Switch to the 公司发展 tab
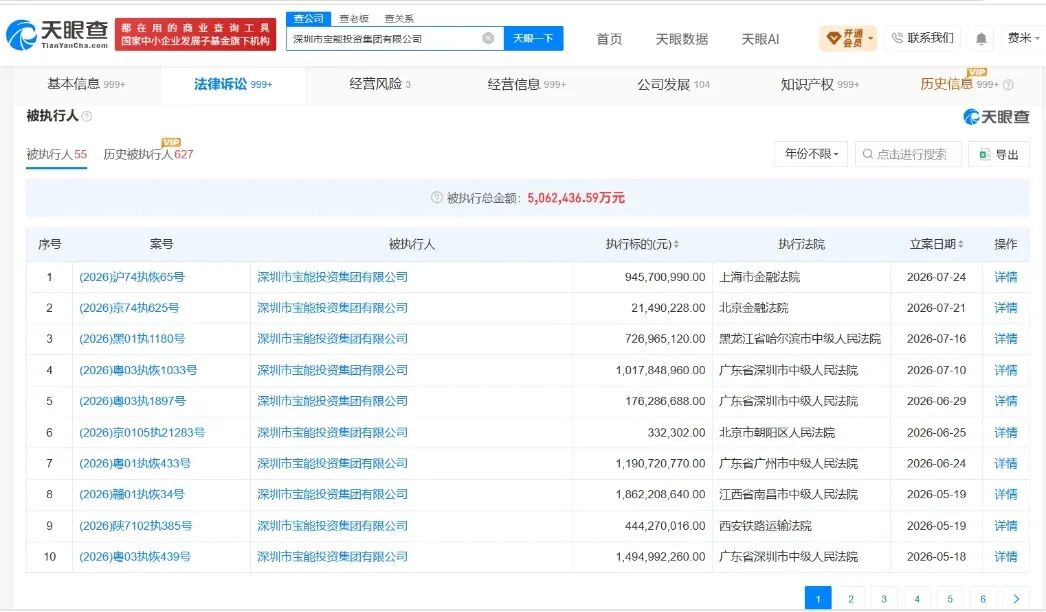The image size is (1046, 612). 673,84
